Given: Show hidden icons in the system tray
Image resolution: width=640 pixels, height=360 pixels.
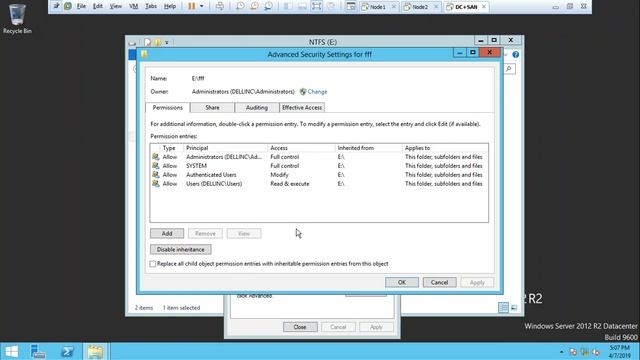Looking at the screenshot, I should [562, 351].
